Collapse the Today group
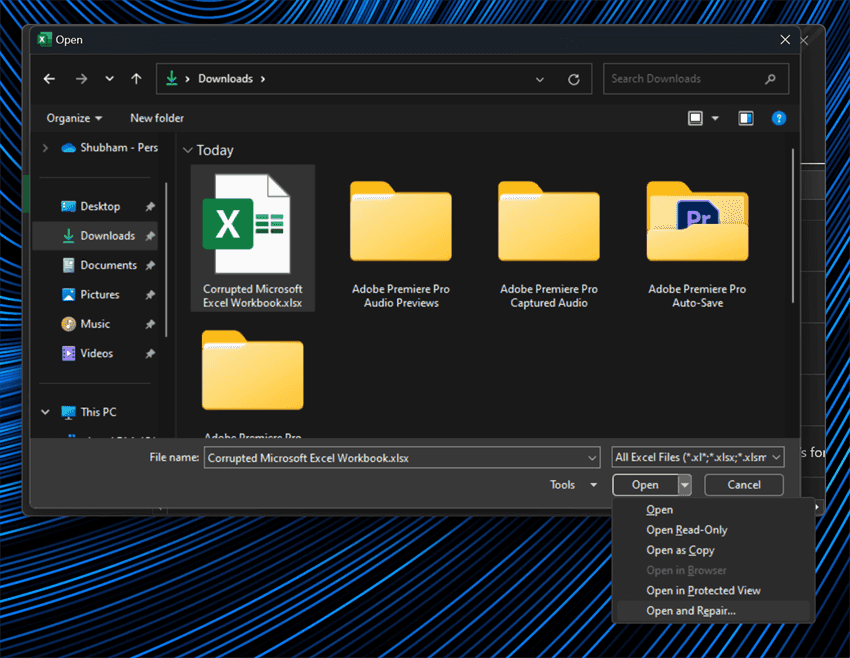The width and height of the screenshot is (850, 658). point(188,150)
